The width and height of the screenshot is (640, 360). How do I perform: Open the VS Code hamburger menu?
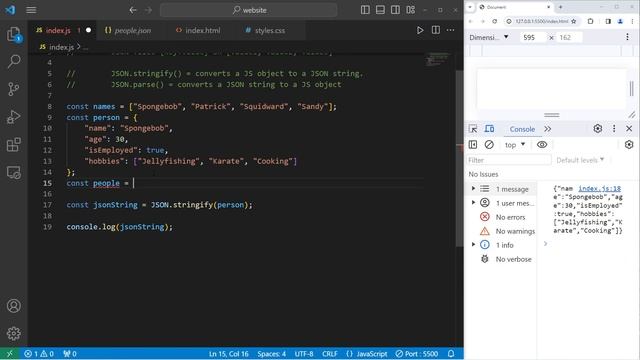click(31, 10)
